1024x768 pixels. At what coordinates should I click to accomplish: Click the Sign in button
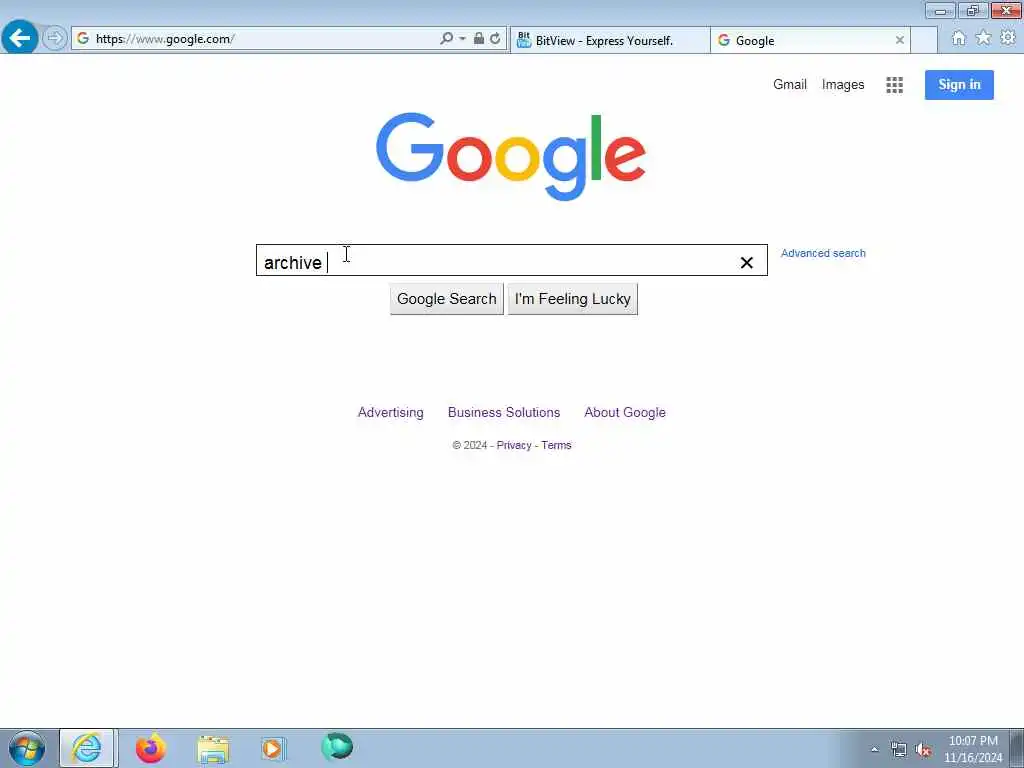(959, 85)
